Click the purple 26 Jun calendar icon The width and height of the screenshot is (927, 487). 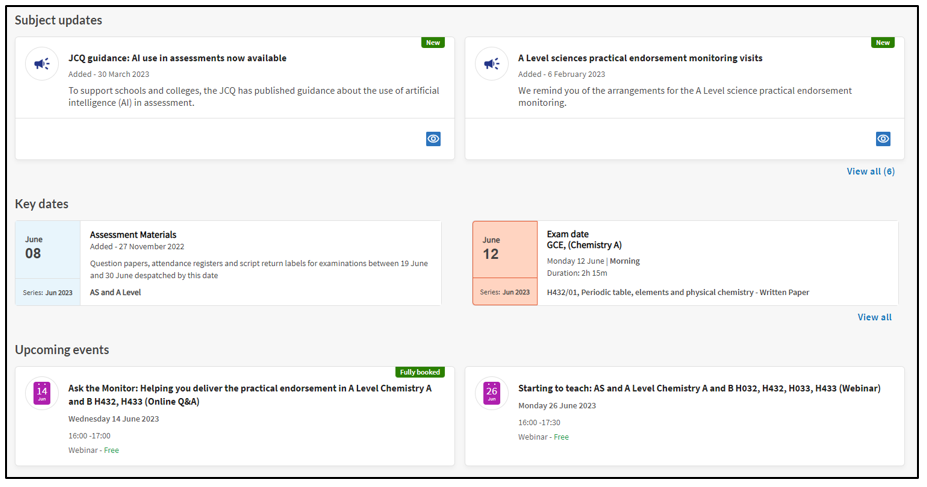point(492,393)
